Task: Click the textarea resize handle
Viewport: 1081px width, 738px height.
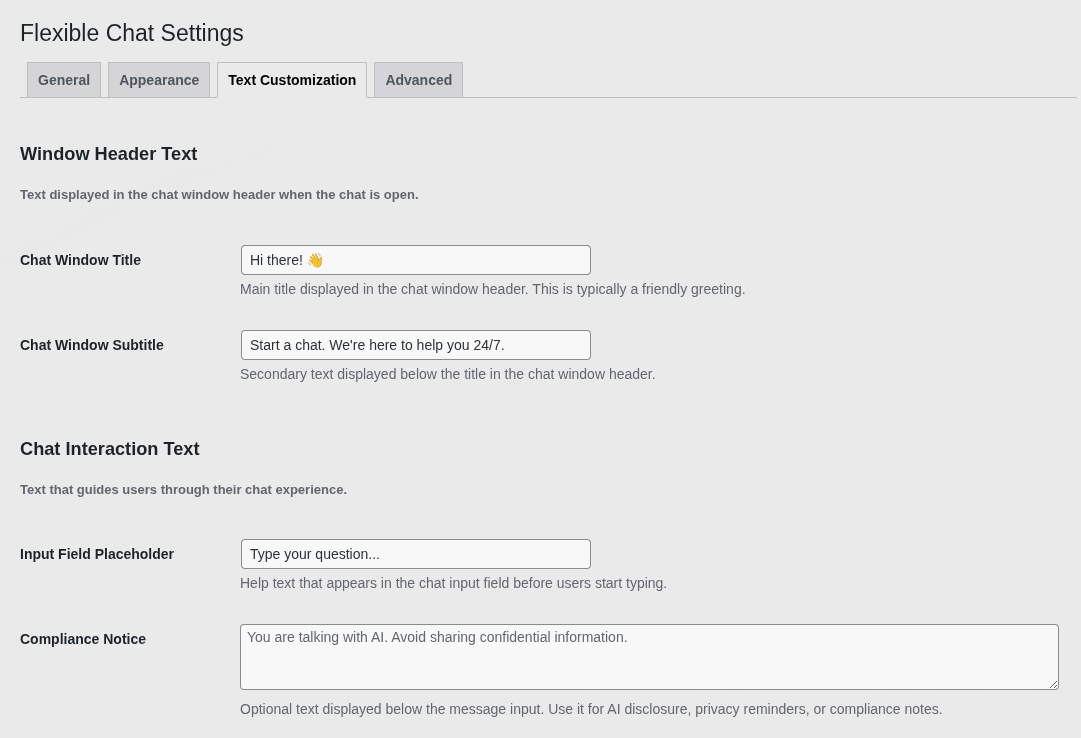Action: pyautogui.click(x=1052, y=683)
